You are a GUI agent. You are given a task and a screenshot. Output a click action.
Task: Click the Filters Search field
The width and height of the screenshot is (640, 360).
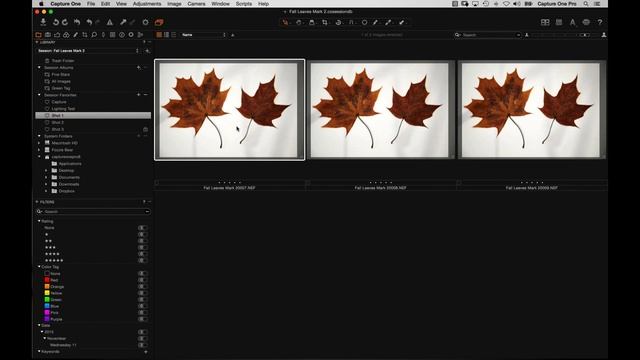(x=93, y=211)
